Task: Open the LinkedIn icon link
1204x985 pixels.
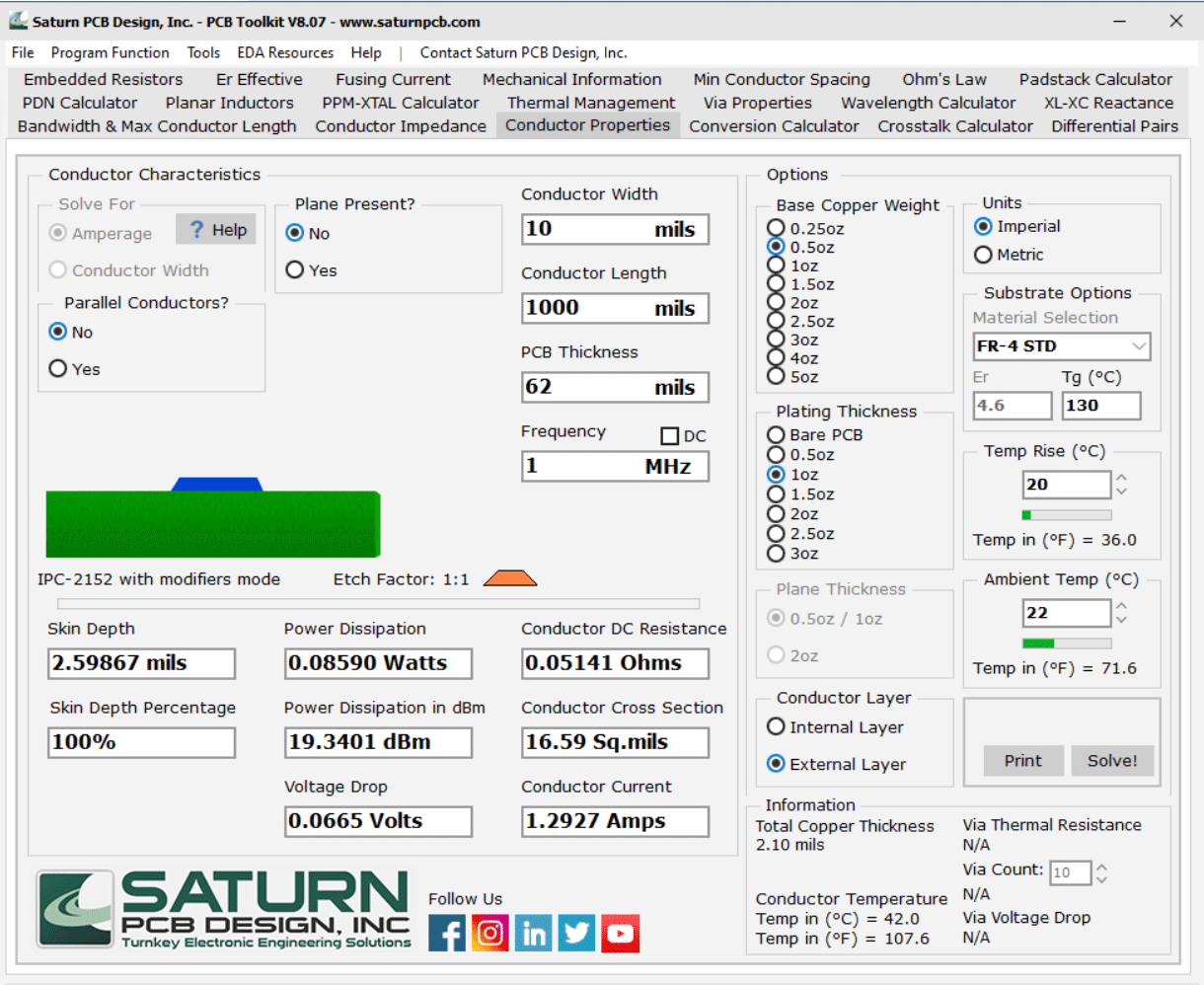Action: pyautogui.click(x=534, y=933)
